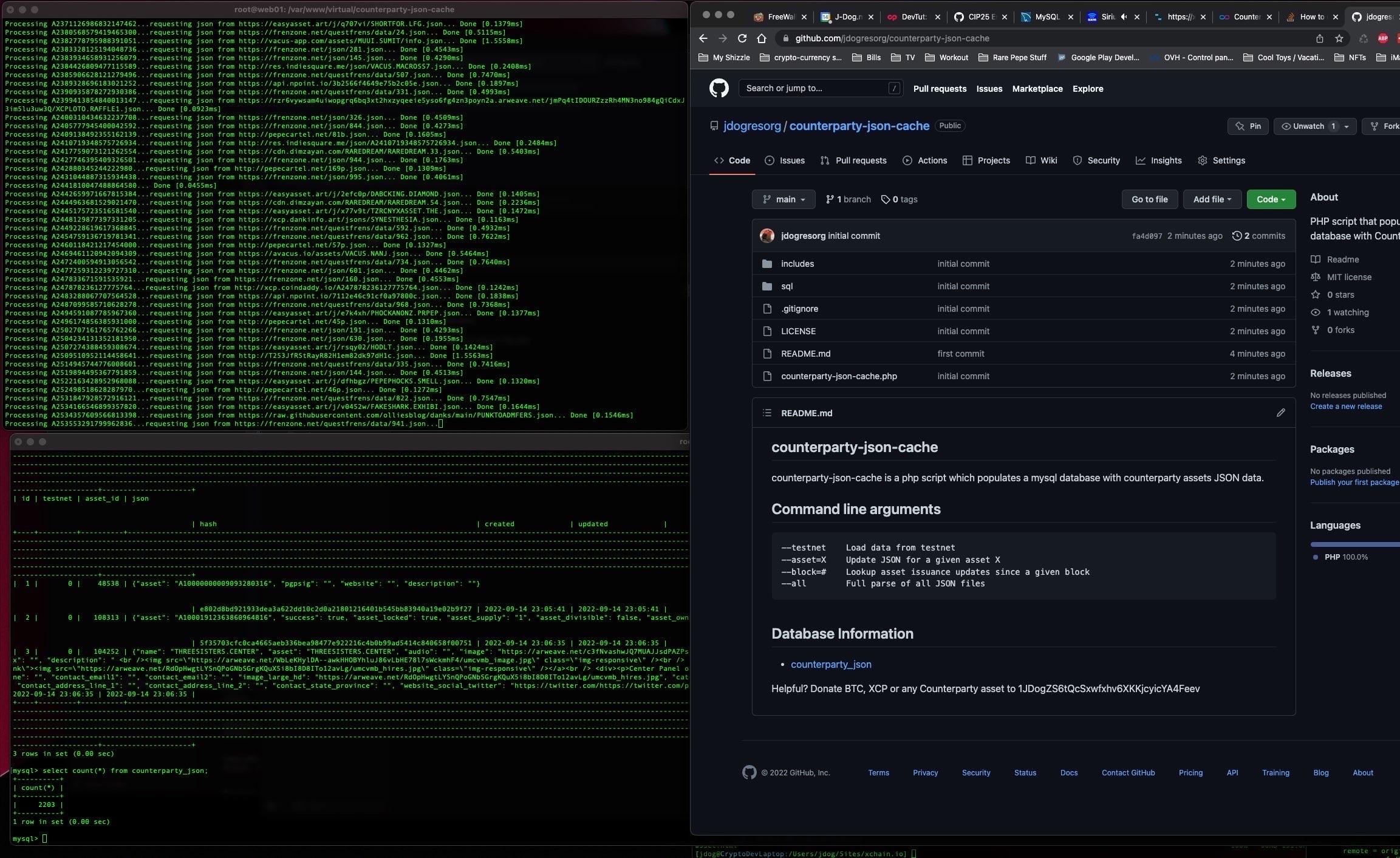The image size is (1400, 858).
Task: Go back with browser back arrow
Action: [x=703, y=38]
